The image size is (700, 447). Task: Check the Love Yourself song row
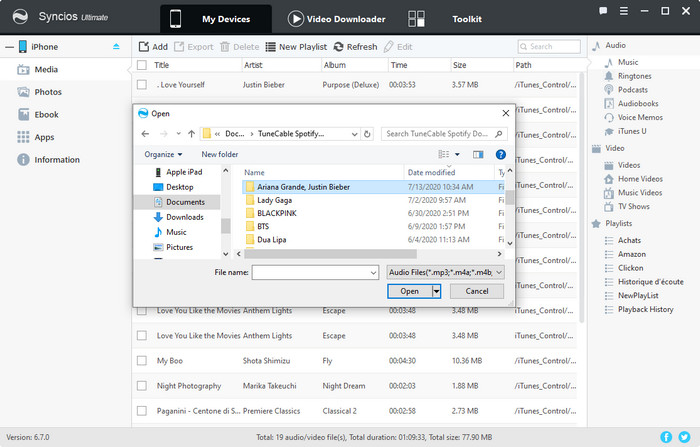tap(142, 84)
